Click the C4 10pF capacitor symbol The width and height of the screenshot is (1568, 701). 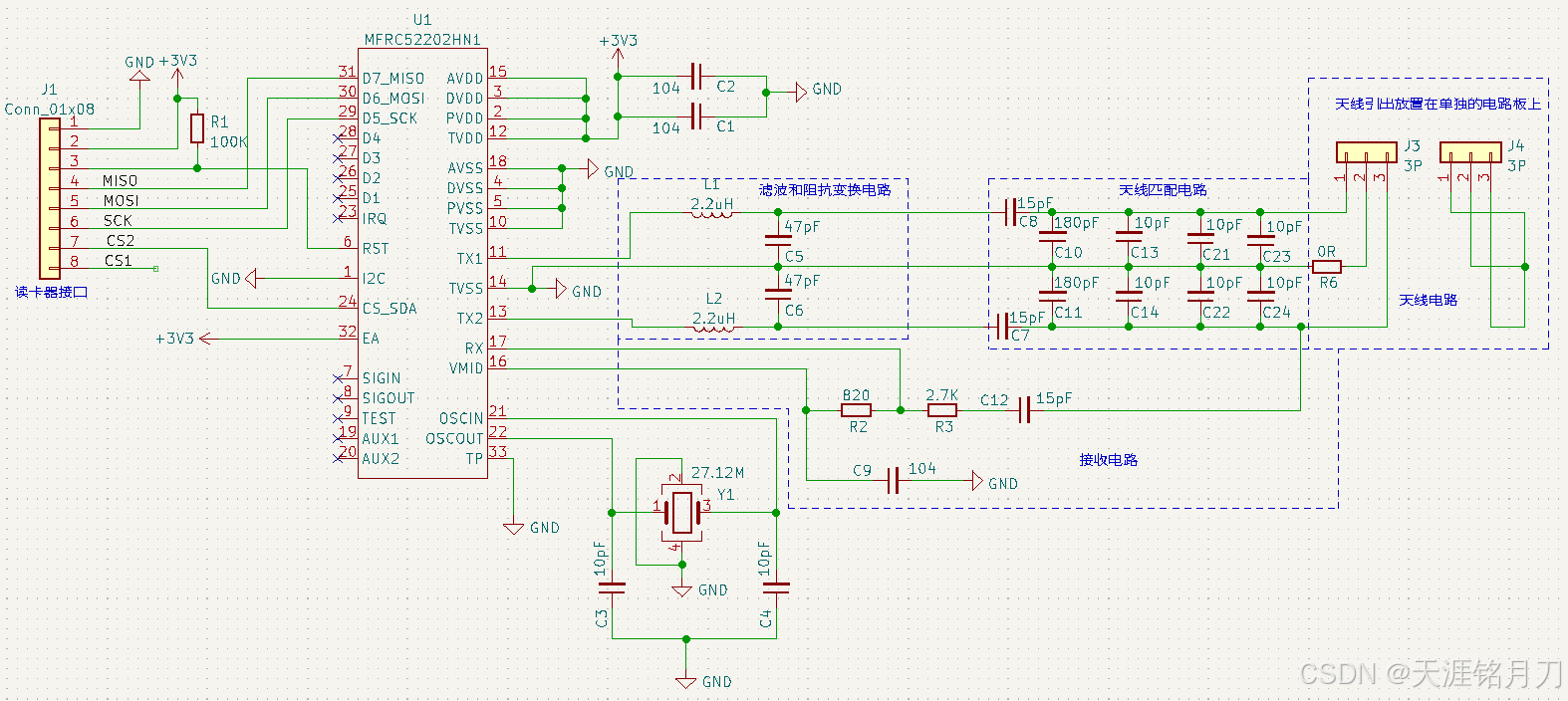(777, 588)
